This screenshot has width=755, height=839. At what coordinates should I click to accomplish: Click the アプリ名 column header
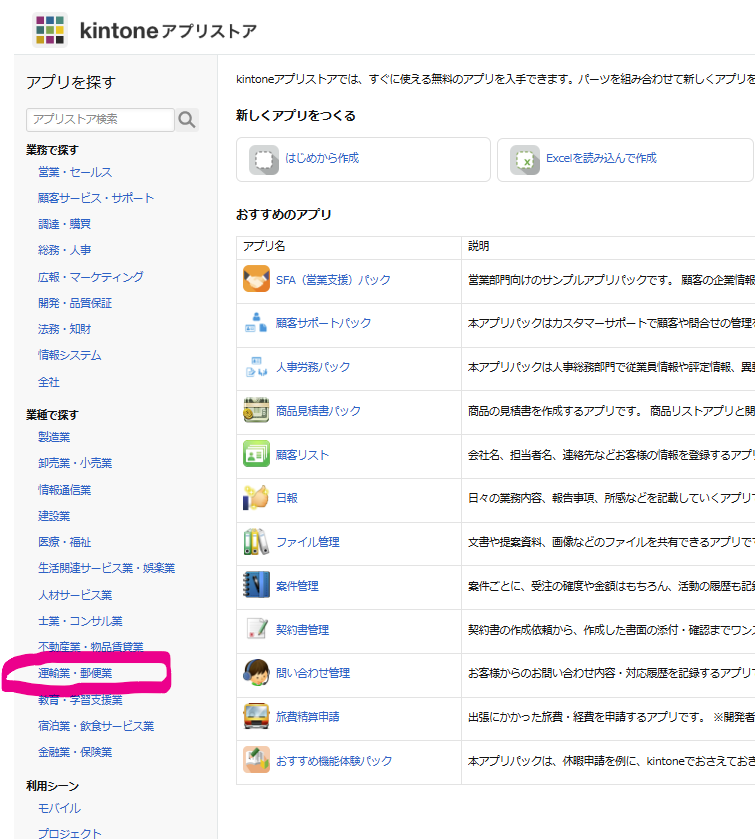[264, 246]
